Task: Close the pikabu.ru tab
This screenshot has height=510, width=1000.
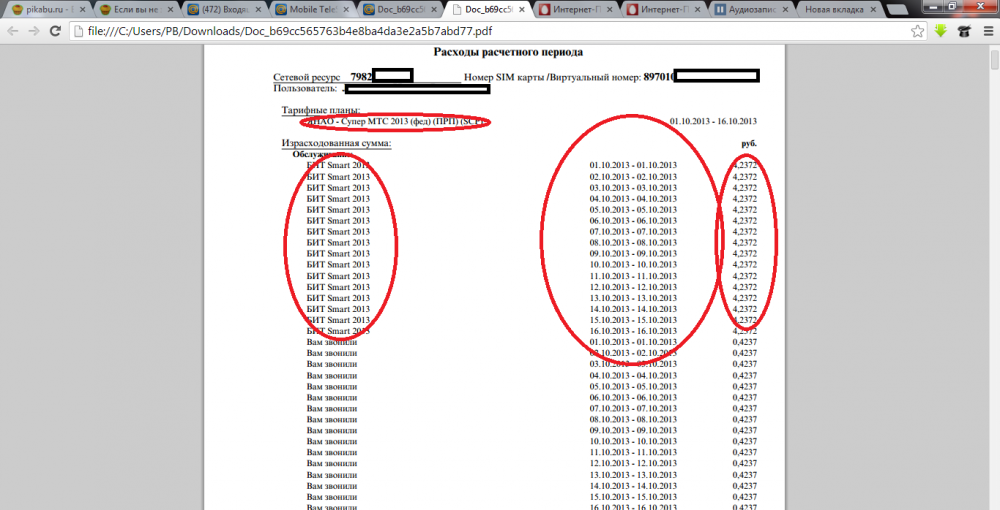Action: coord(83,10)
